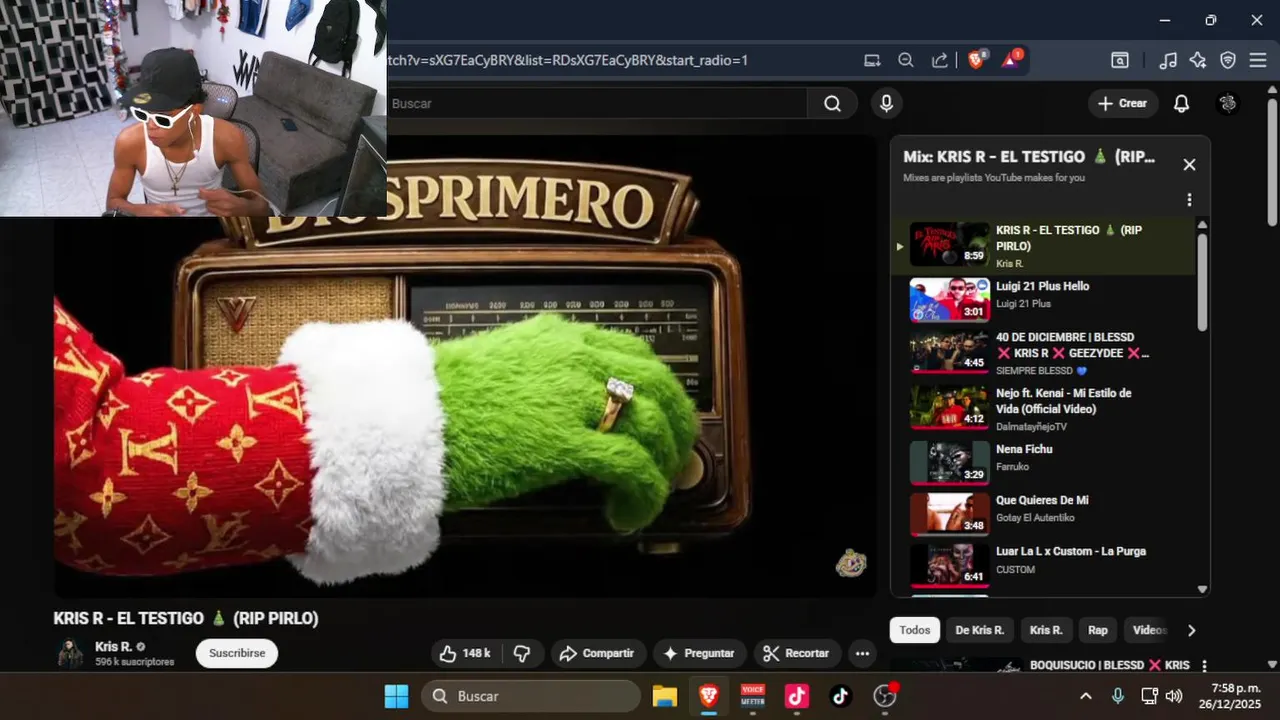
Task: Click into the YouTube Buscar search field
Action: tap(596, 103)
